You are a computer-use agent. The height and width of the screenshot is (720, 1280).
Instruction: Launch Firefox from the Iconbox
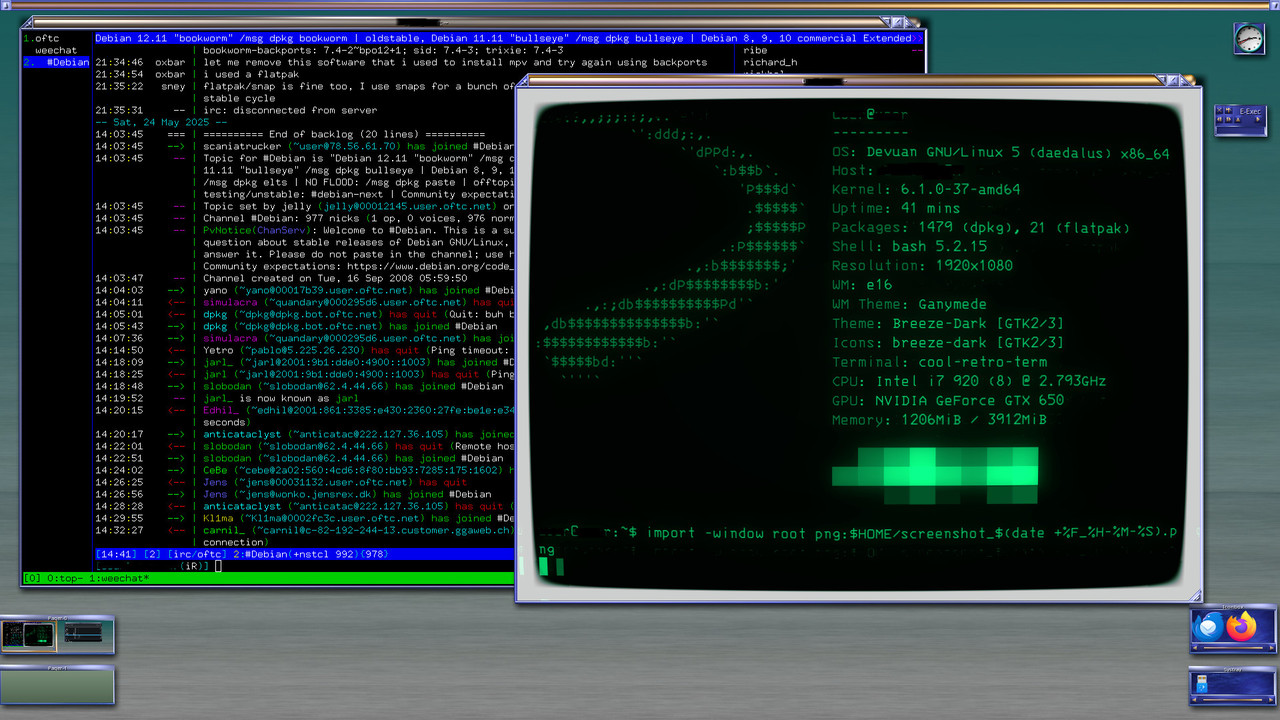1241,627
